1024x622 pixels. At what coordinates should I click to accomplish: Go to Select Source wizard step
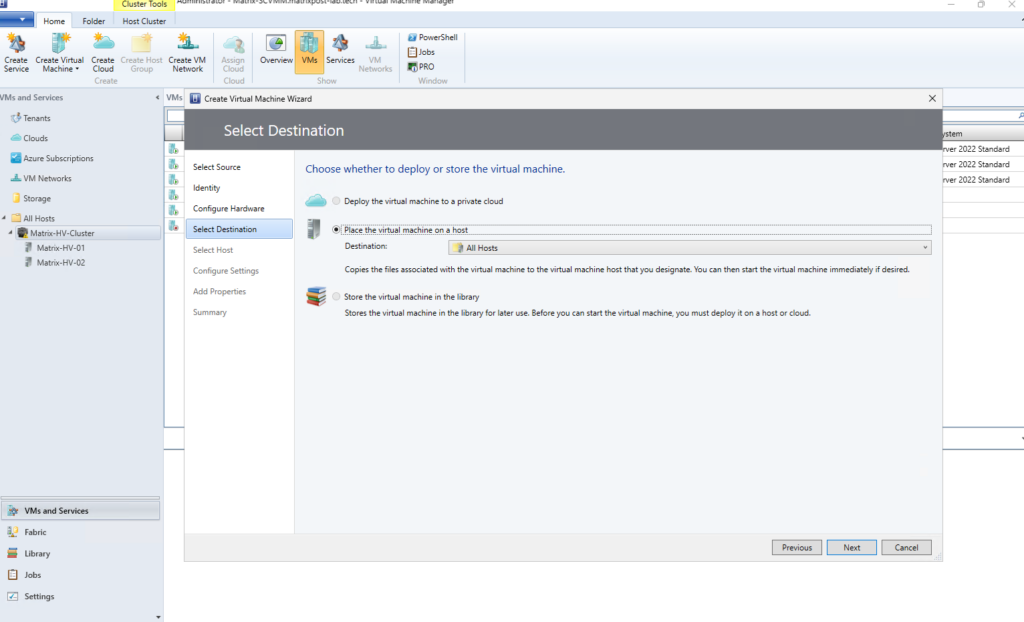[217, 167]
